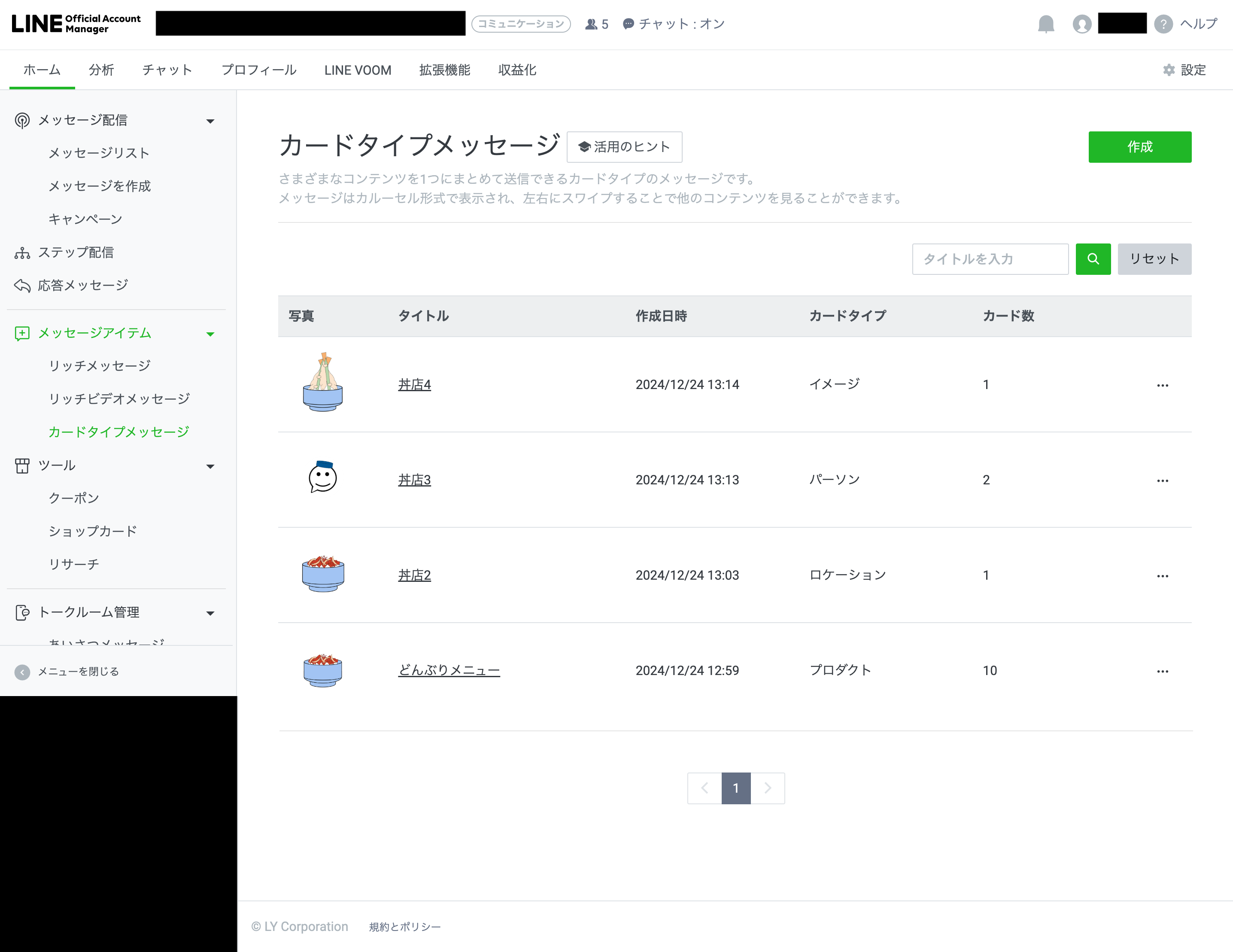
Task: Expand the トークルーム管理 section arrow
Action: click(x=211, y=613)
